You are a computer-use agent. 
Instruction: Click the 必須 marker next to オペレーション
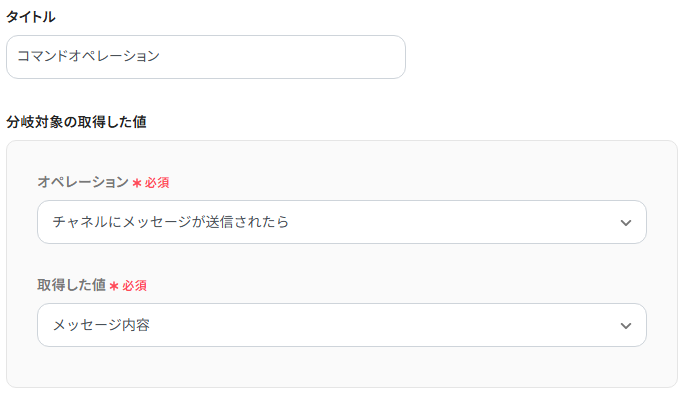coord(157,183)
